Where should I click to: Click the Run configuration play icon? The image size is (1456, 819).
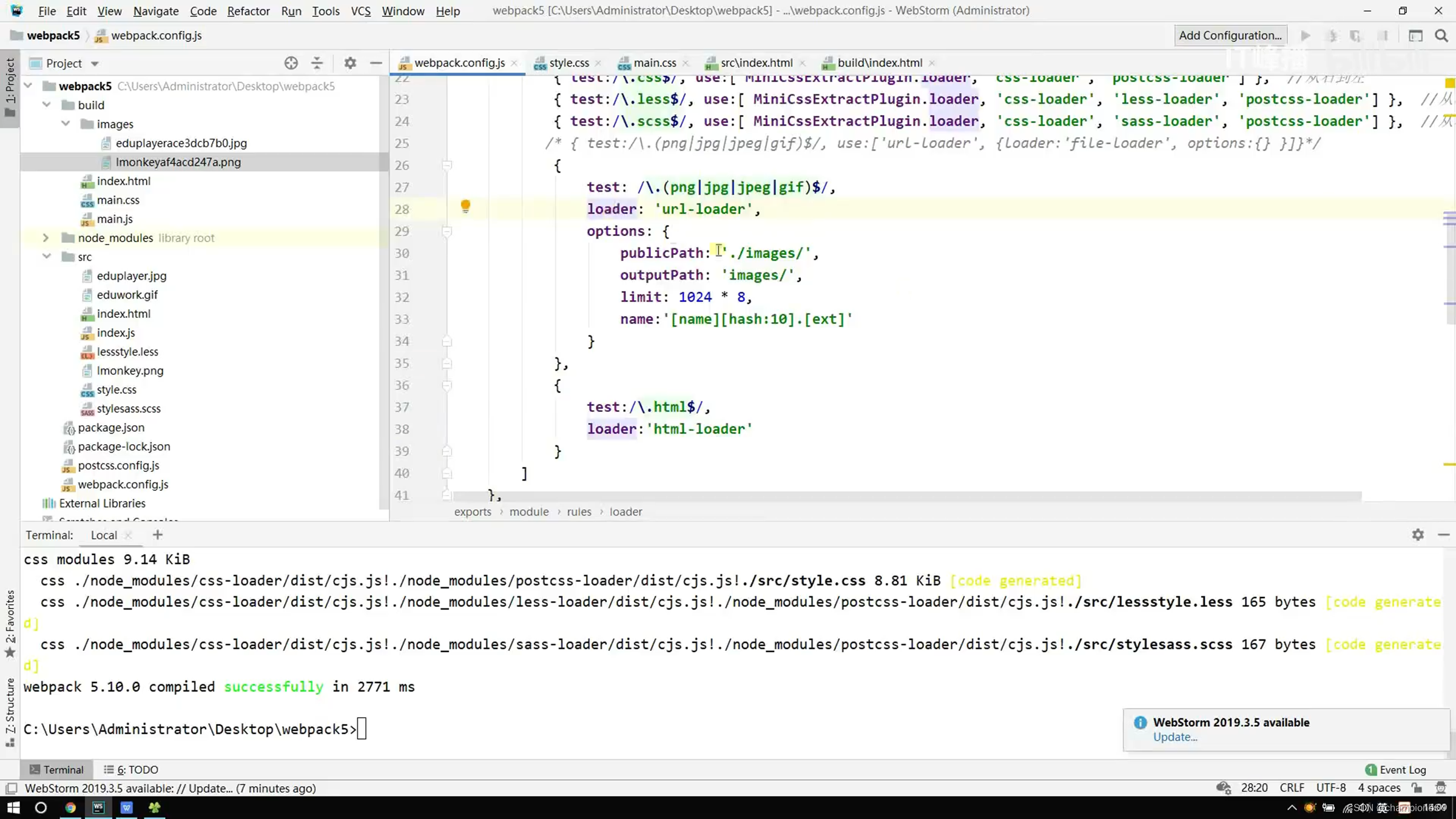tap(1306, 36)
